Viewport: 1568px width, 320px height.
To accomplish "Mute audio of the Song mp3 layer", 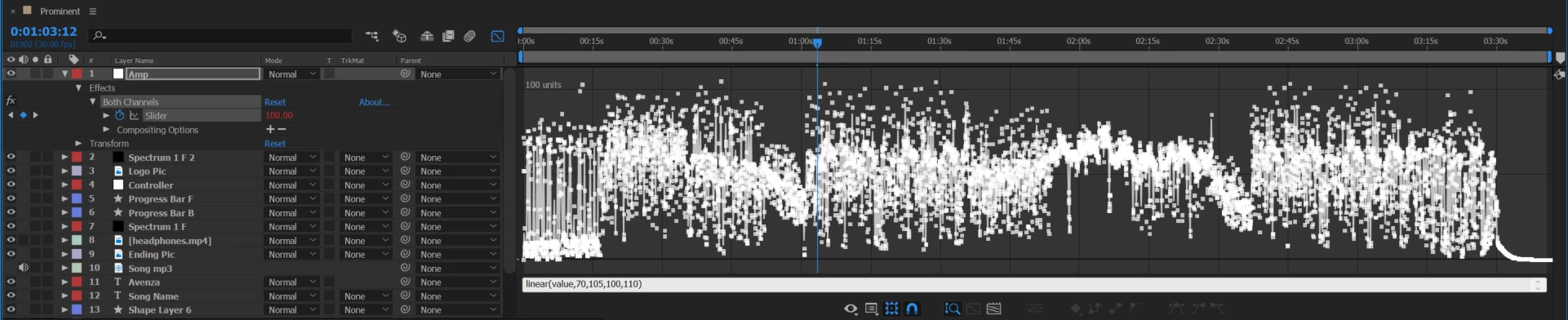I will 24,268.
